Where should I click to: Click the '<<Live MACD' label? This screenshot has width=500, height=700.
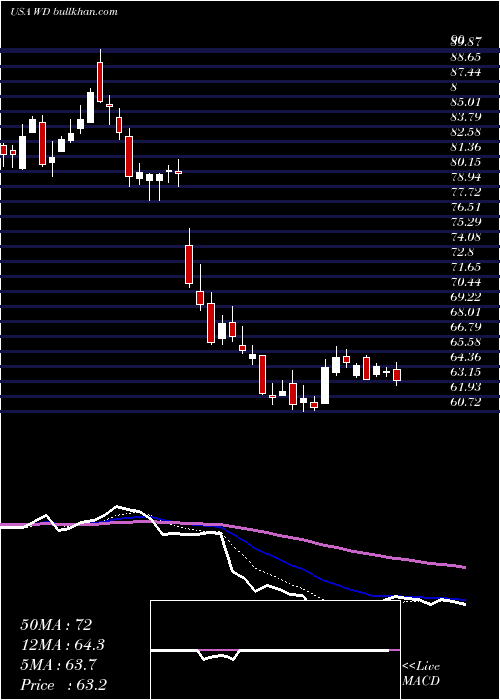point(421,674)
